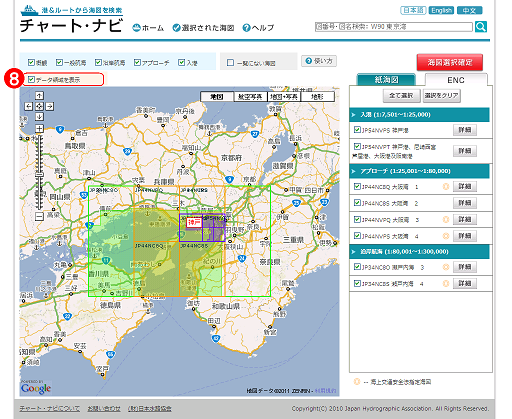This screenshot has height=419, width=512.
Task: Open the 使い方 how-to button
Action: click(x=319, y=61)
